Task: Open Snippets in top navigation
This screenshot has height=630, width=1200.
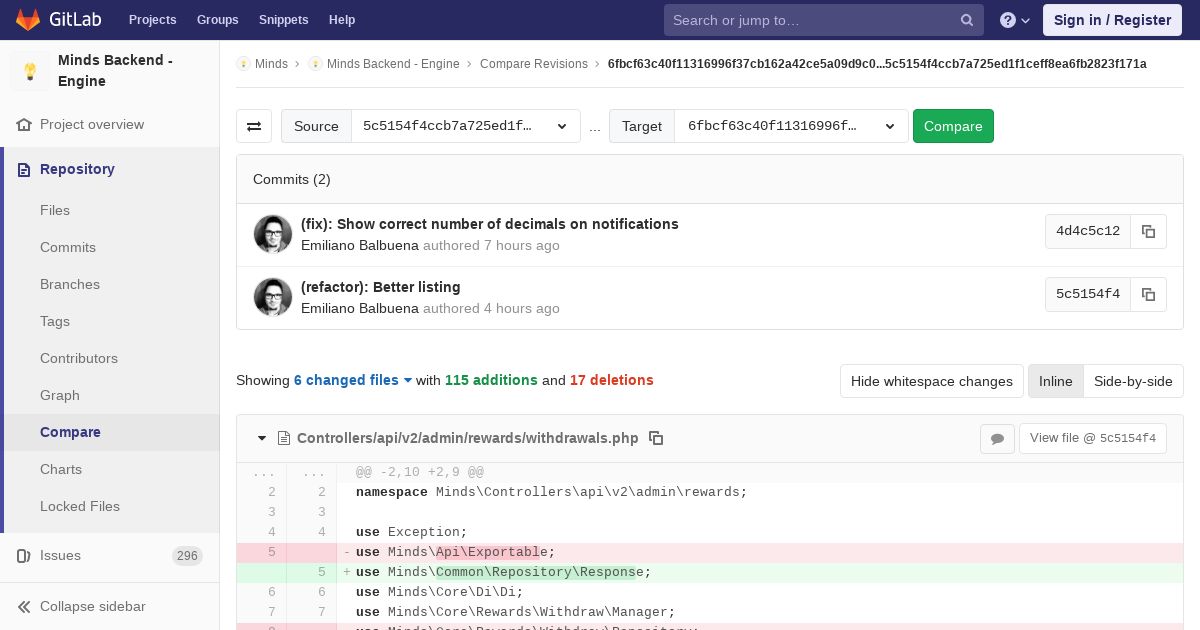Action: click(x=284, y=20)
